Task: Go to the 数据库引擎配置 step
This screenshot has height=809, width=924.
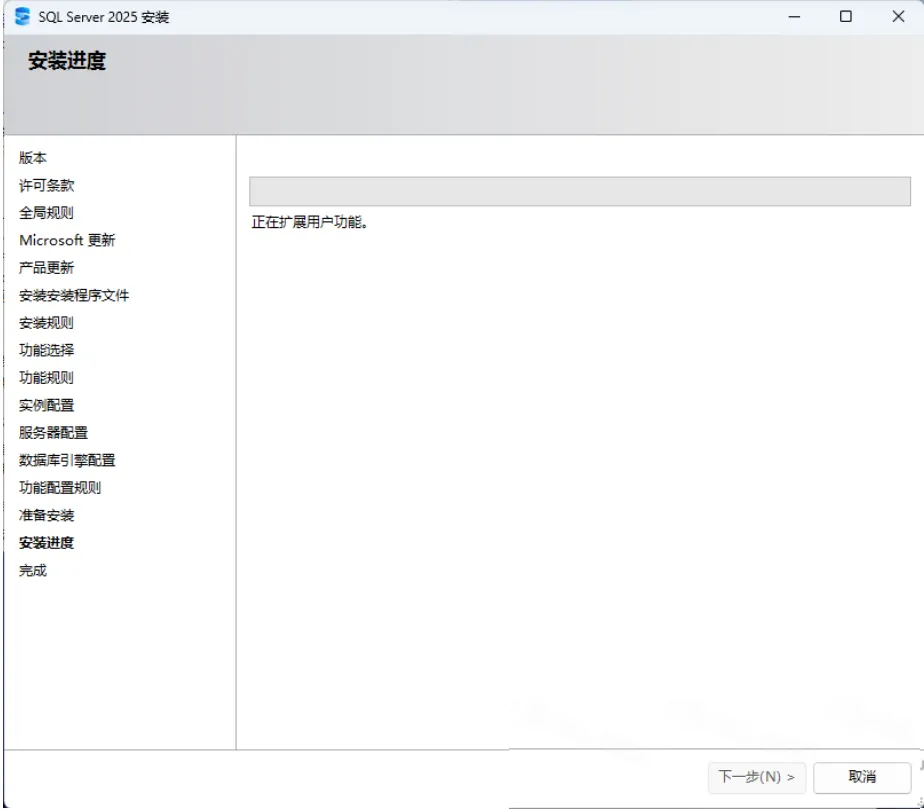Action: (x=67, y=460)
